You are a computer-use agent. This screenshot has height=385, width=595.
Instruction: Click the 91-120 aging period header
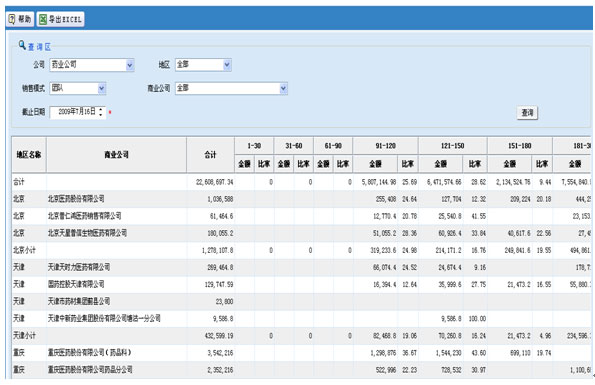tap(386, 146)
